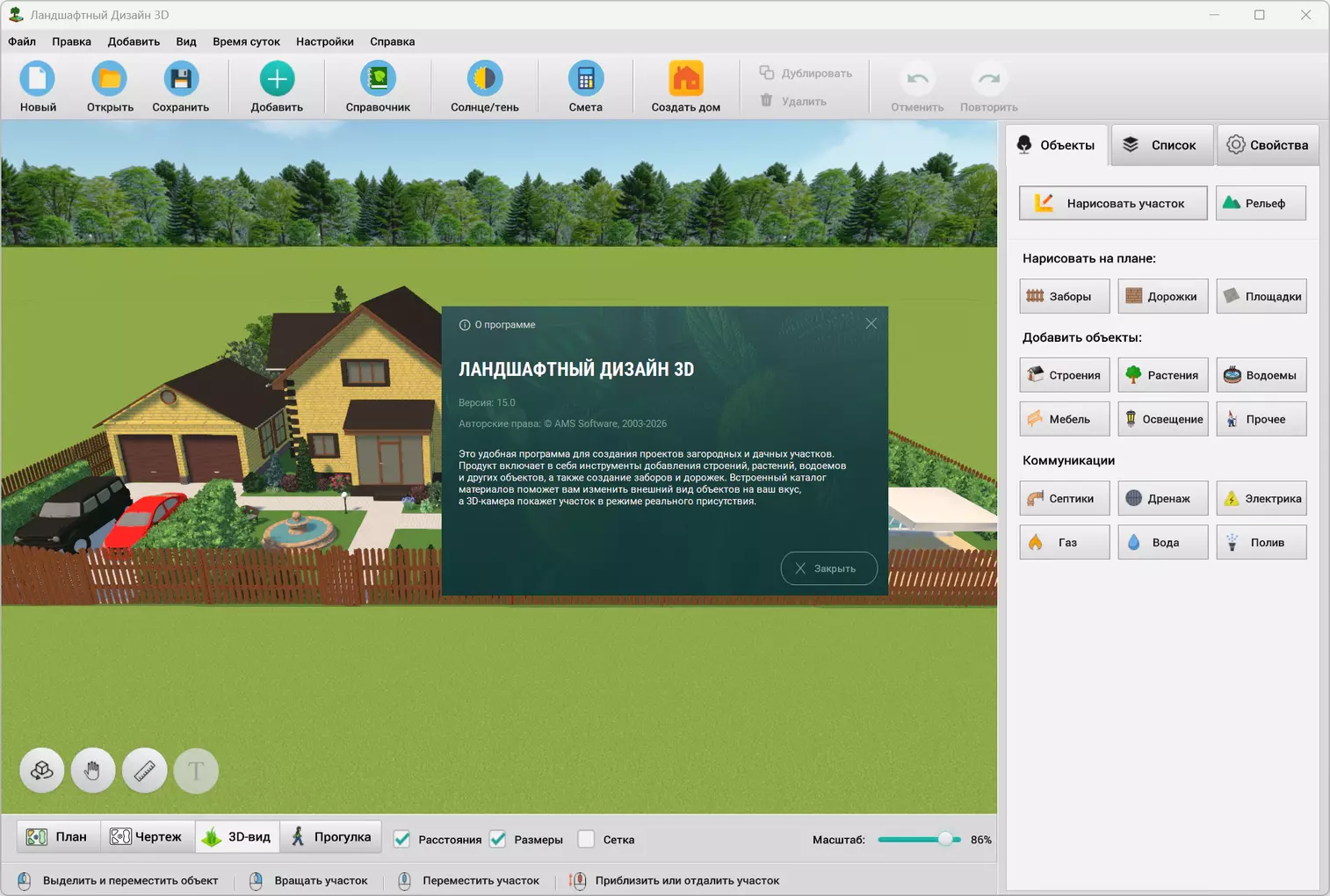The width and height of the screenshot is (1330, 896).
Task: Select the ruler measurement tool
Action: point(144,770)
